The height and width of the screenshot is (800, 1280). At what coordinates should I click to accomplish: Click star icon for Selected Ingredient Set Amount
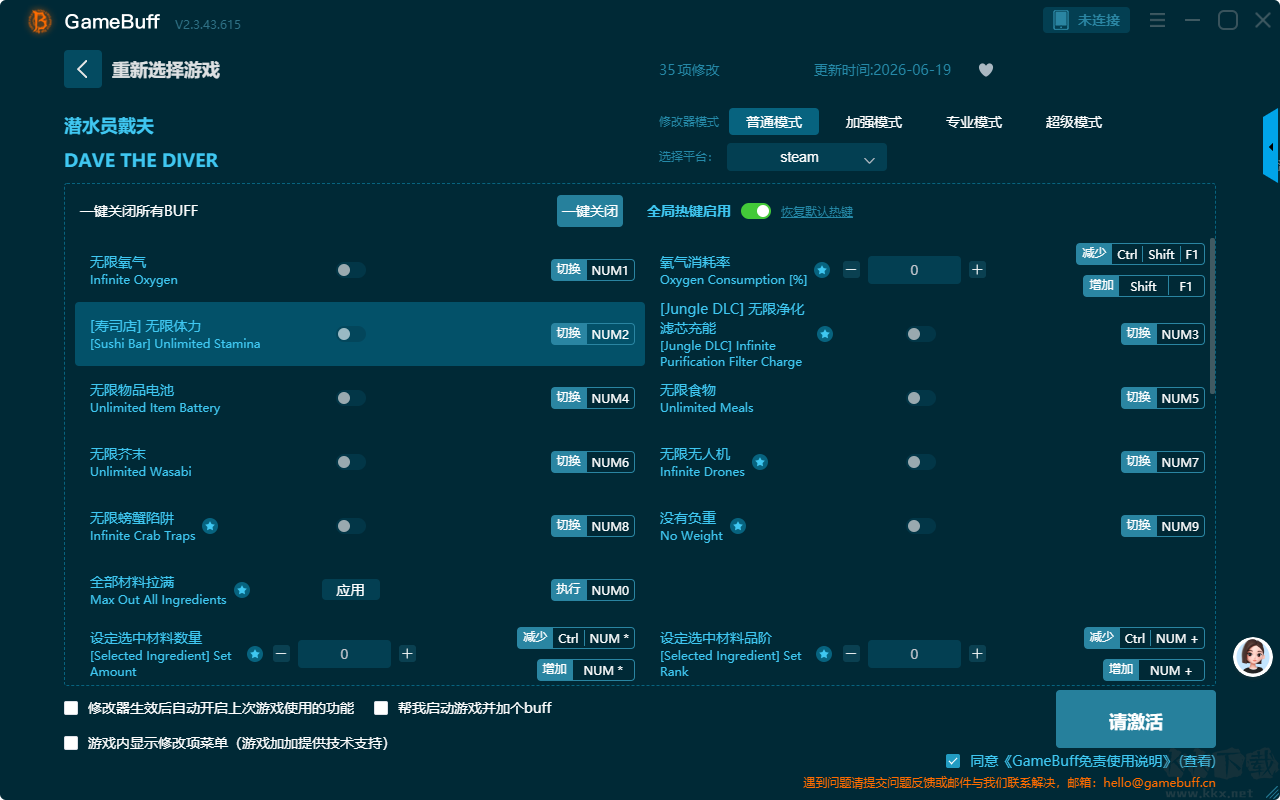coord(255,654)
